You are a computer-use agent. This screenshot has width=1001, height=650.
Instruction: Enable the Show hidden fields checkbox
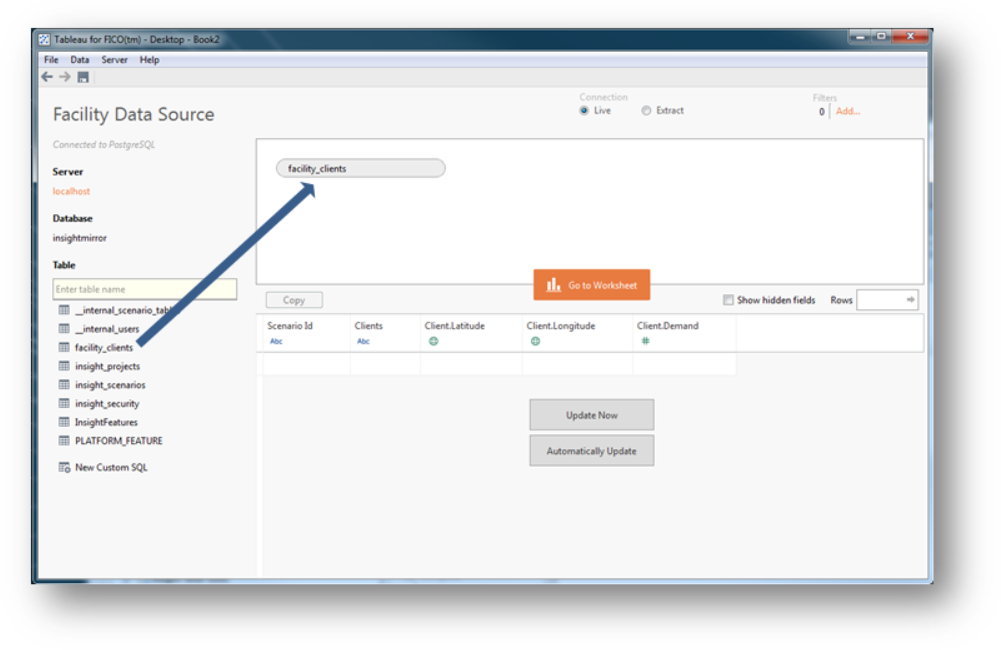point(728,300)
